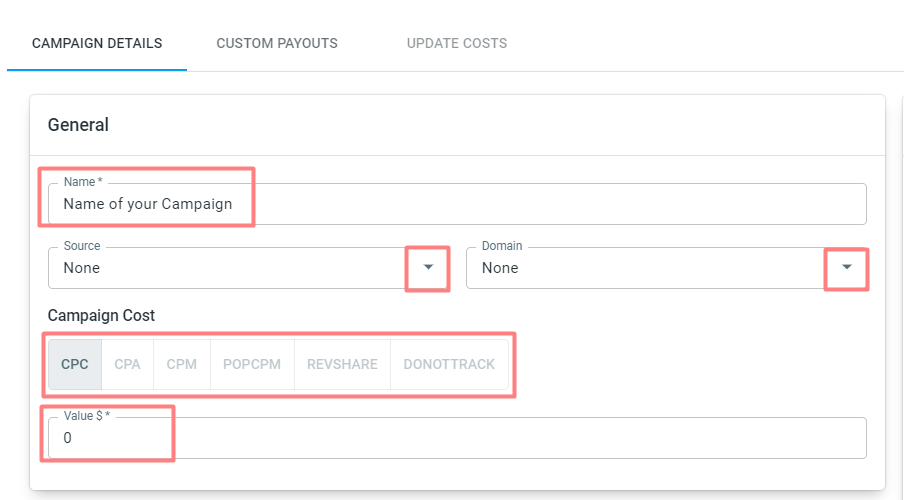
Task: Click the Name field label
Action: click(83, 182)
